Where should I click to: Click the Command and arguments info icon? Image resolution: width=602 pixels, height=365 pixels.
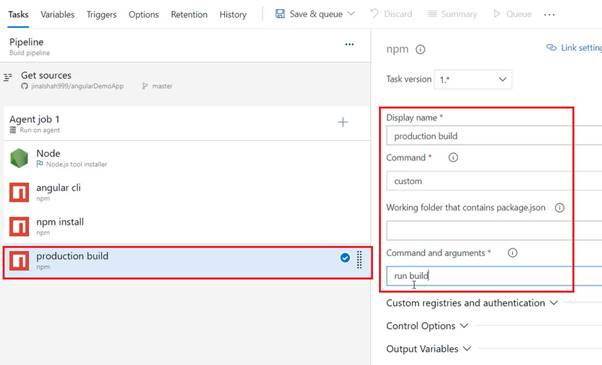pyautogui.click(x=513, y=253)
